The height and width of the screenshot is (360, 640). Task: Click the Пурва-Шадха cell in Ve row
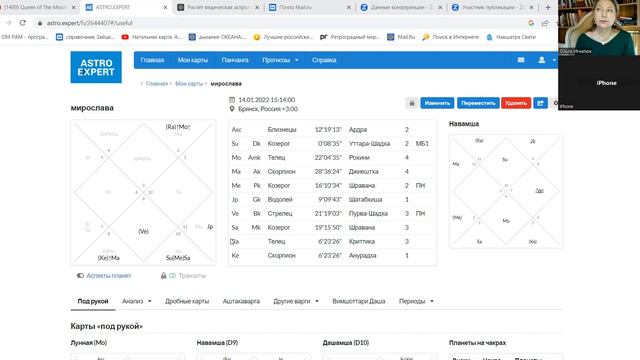368,213
